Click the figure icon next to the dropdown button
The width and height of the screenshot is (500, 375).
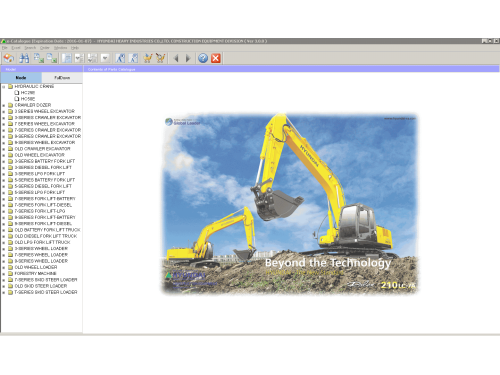click(x=120, y=58)
